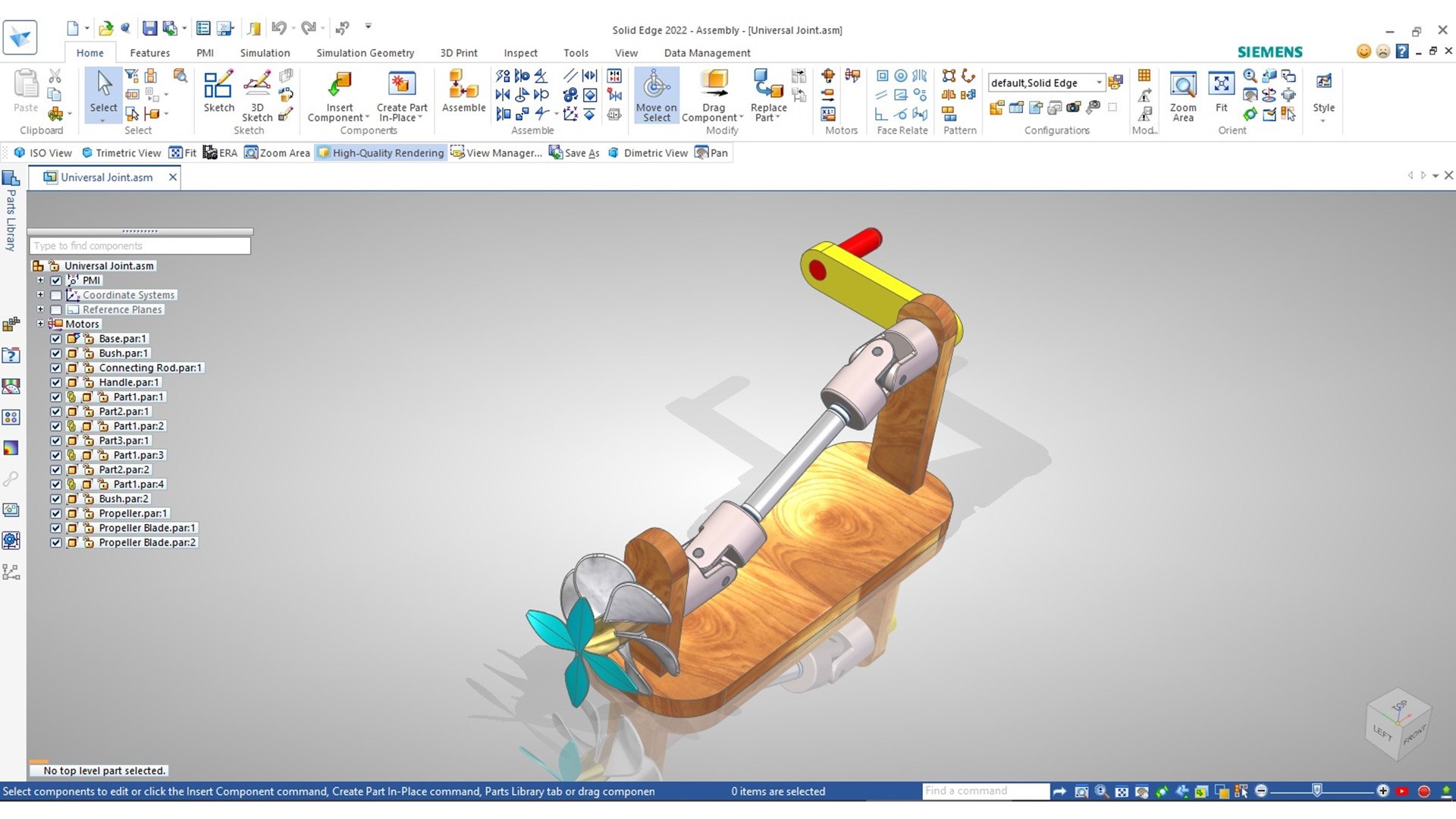Image resolution: width=1456 pixels, height=819 pixels.
Task: Open the Style icon in the ribbon
Action: 1323,82
